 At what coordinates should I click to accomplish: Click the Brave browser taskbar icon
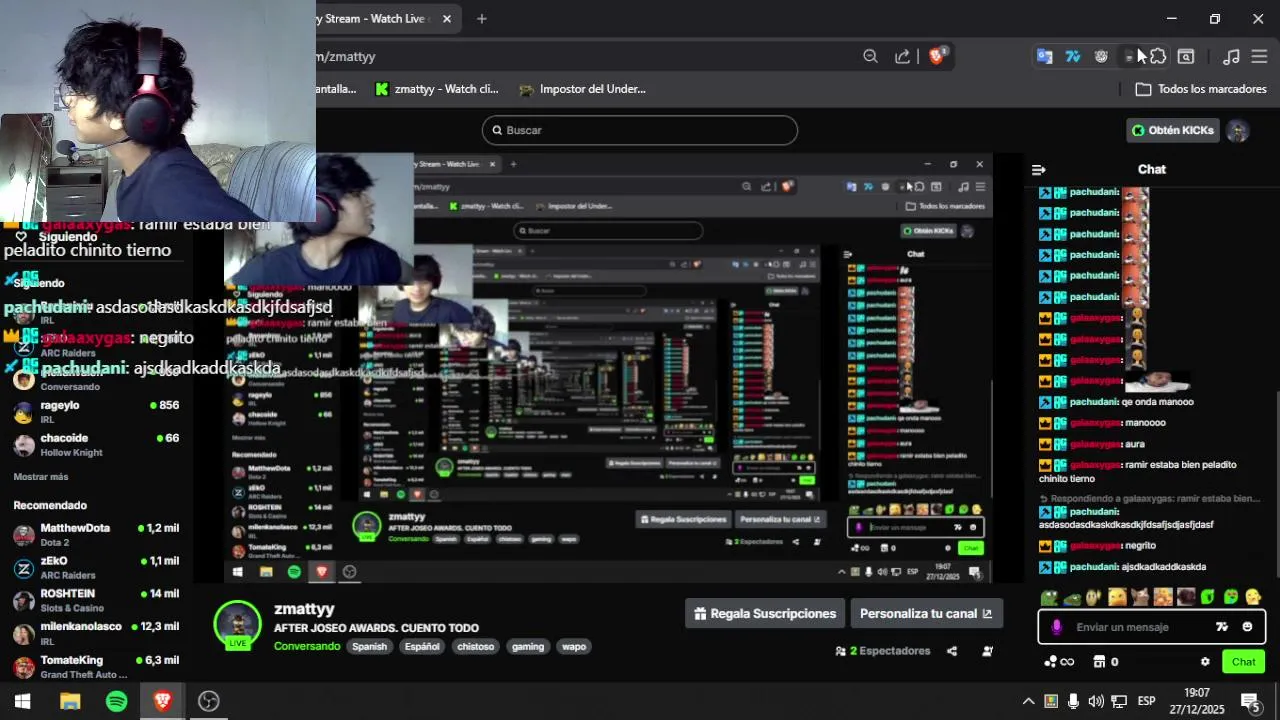click(162, 701)
